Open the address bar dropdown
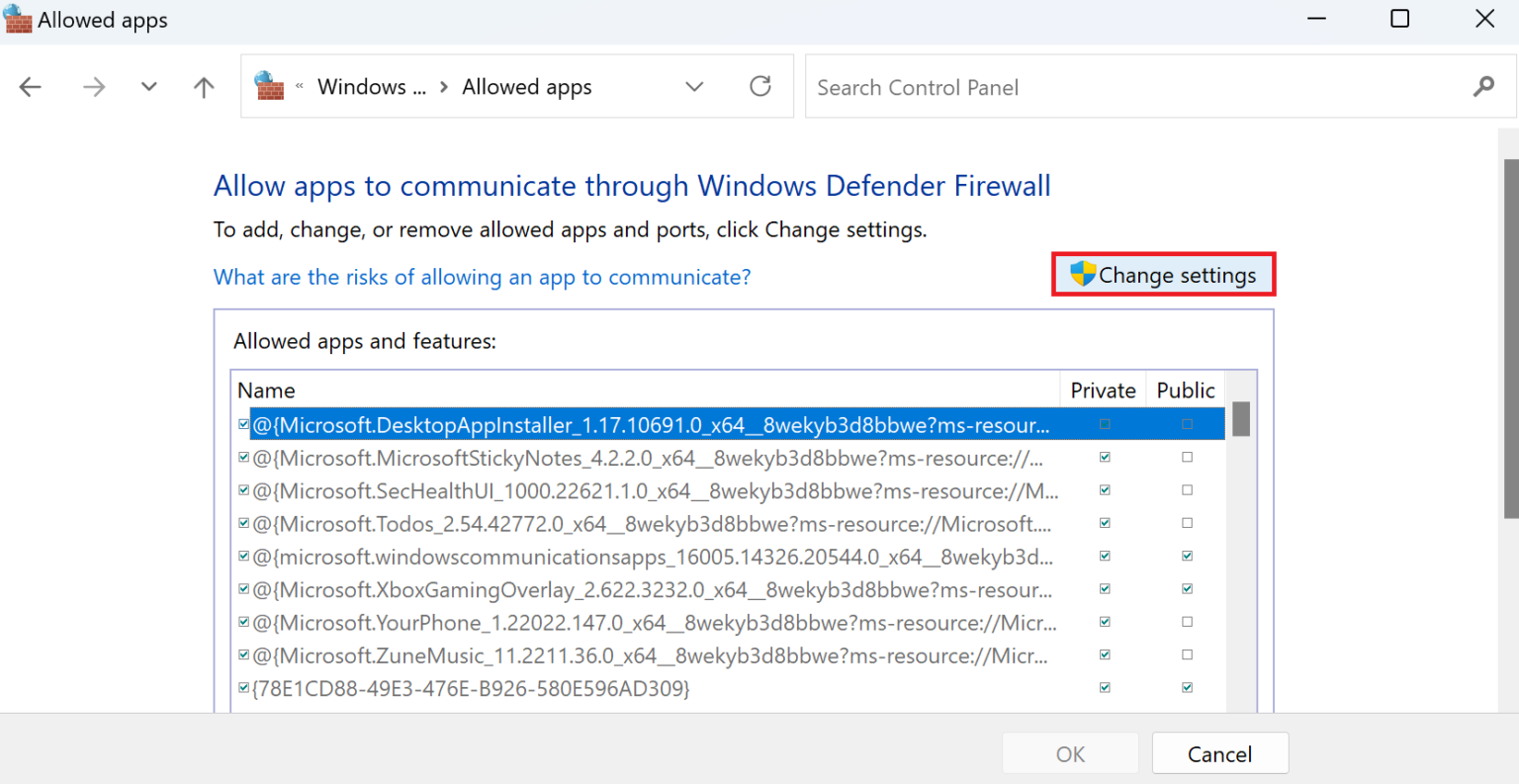1519x784 pixels. (694, 86)
